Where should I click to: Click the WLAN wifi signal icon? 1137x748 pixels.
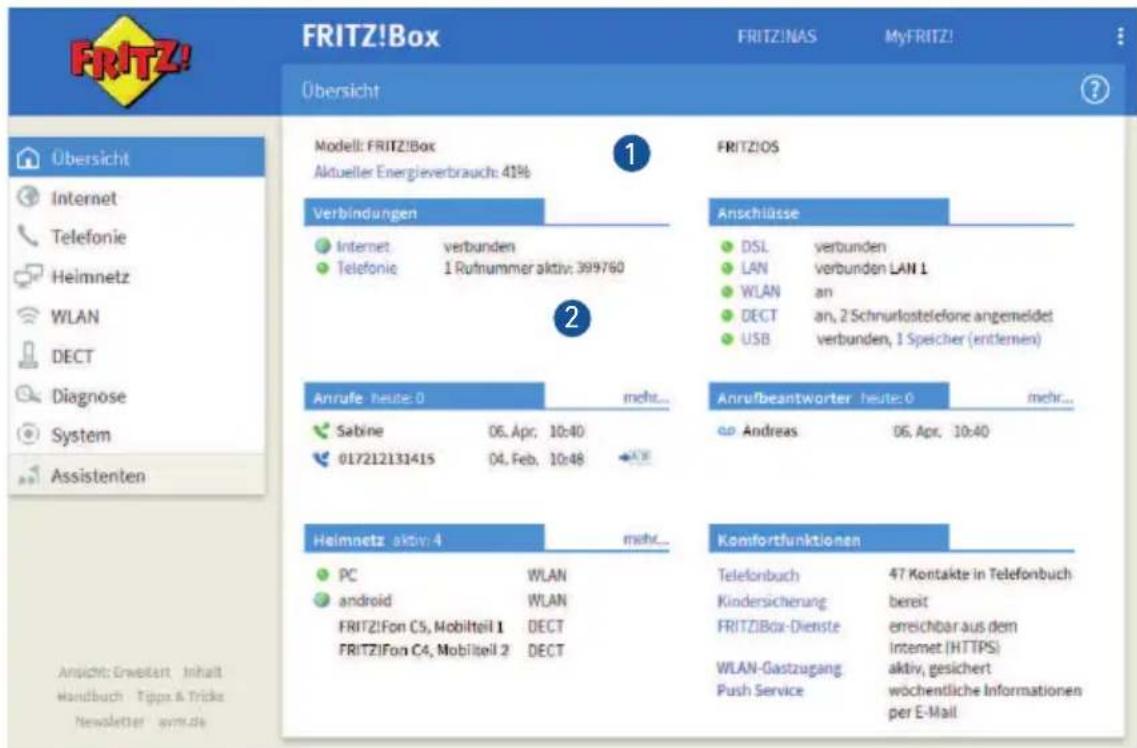pyautogui.click(x=28, y=315)
